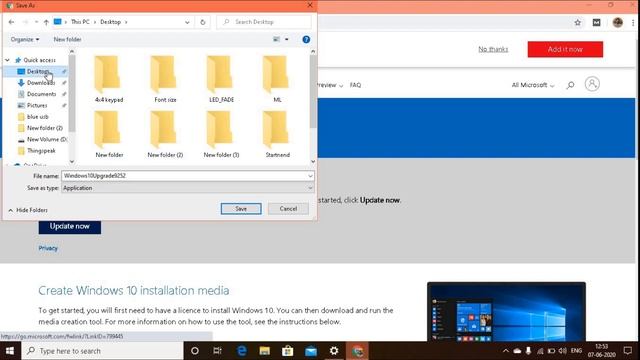Click red Add it now button
The image size is (640, 360).
tap(565, 49)
